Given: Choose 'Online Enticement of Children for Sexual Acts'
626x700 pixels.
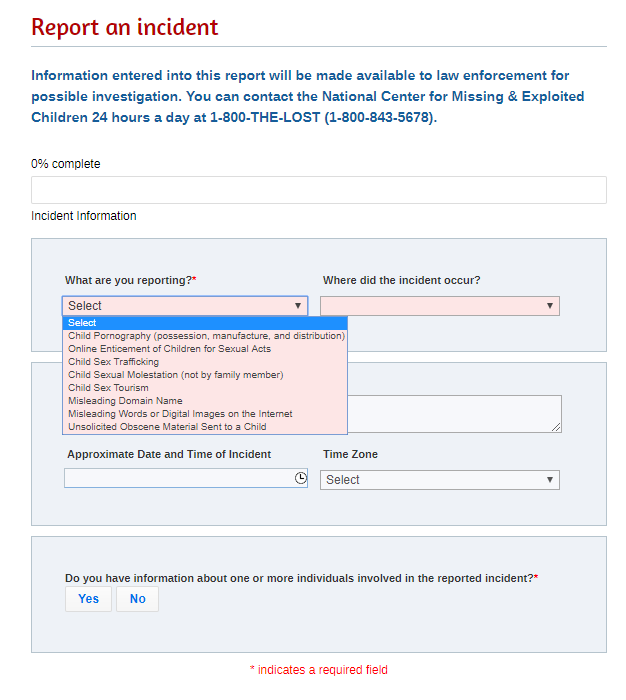Looking at the screenshot, I should click(170, 349).
